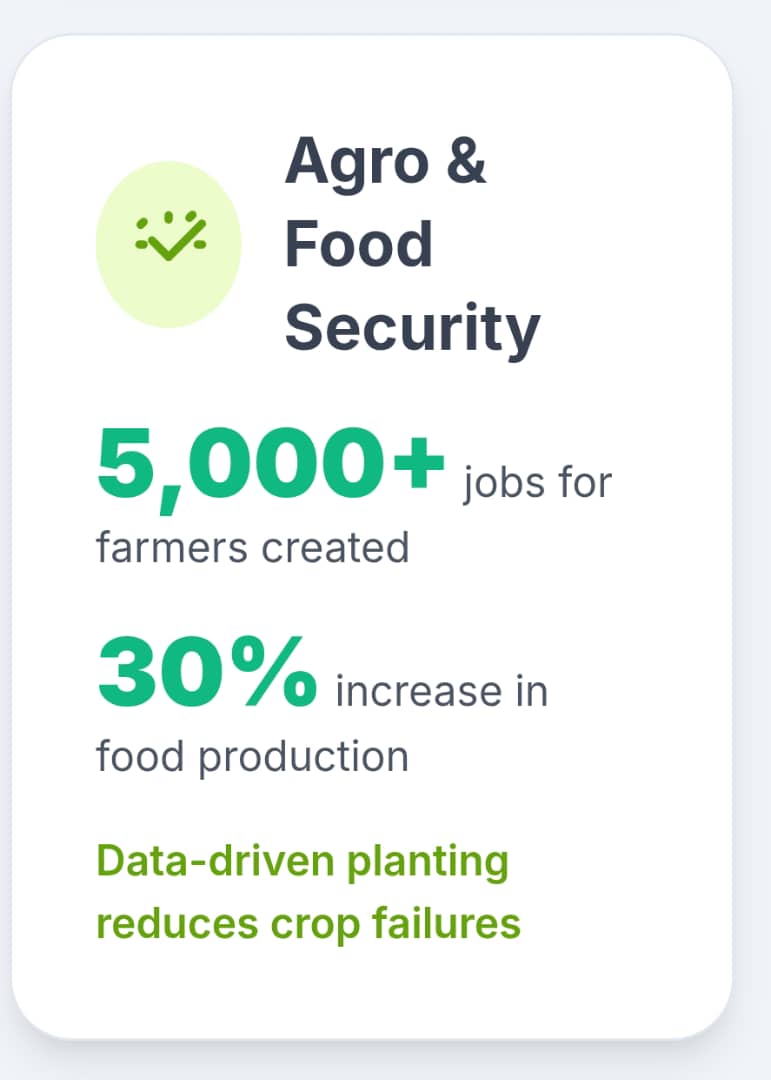Select the 'Agro &' heading line
This screenshot has width=771, height=1080.
[386, 162]
